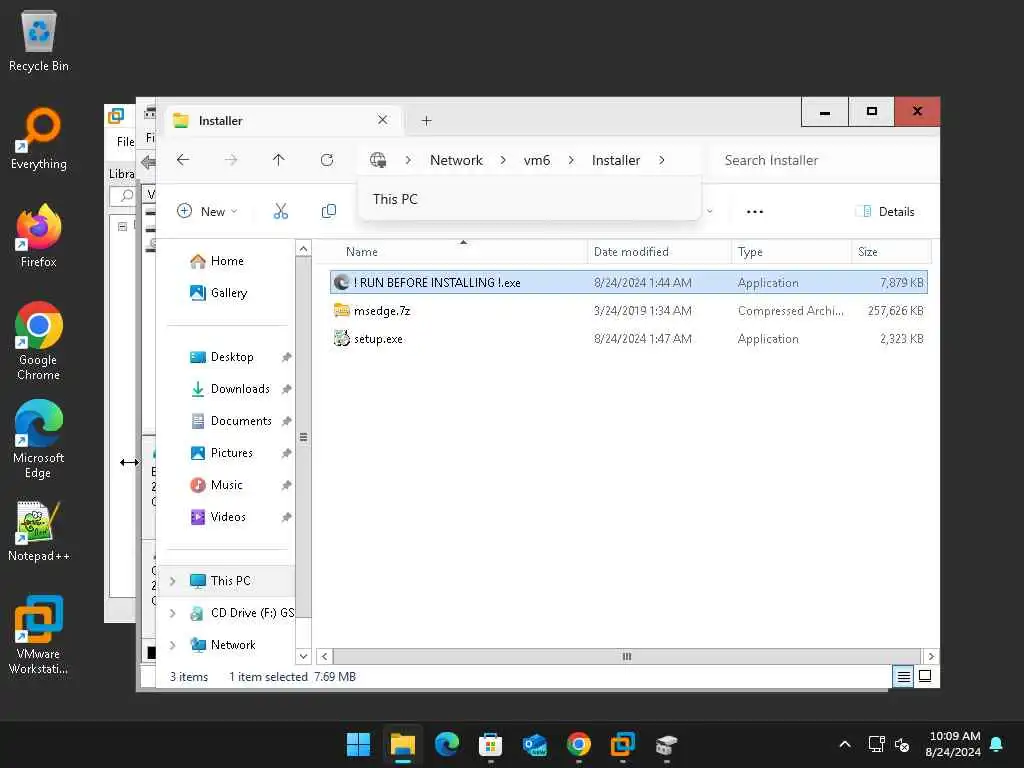Screen dimensions: 1024x768
Task: Open Gallery in navigation pane
Action: [219, 293]
